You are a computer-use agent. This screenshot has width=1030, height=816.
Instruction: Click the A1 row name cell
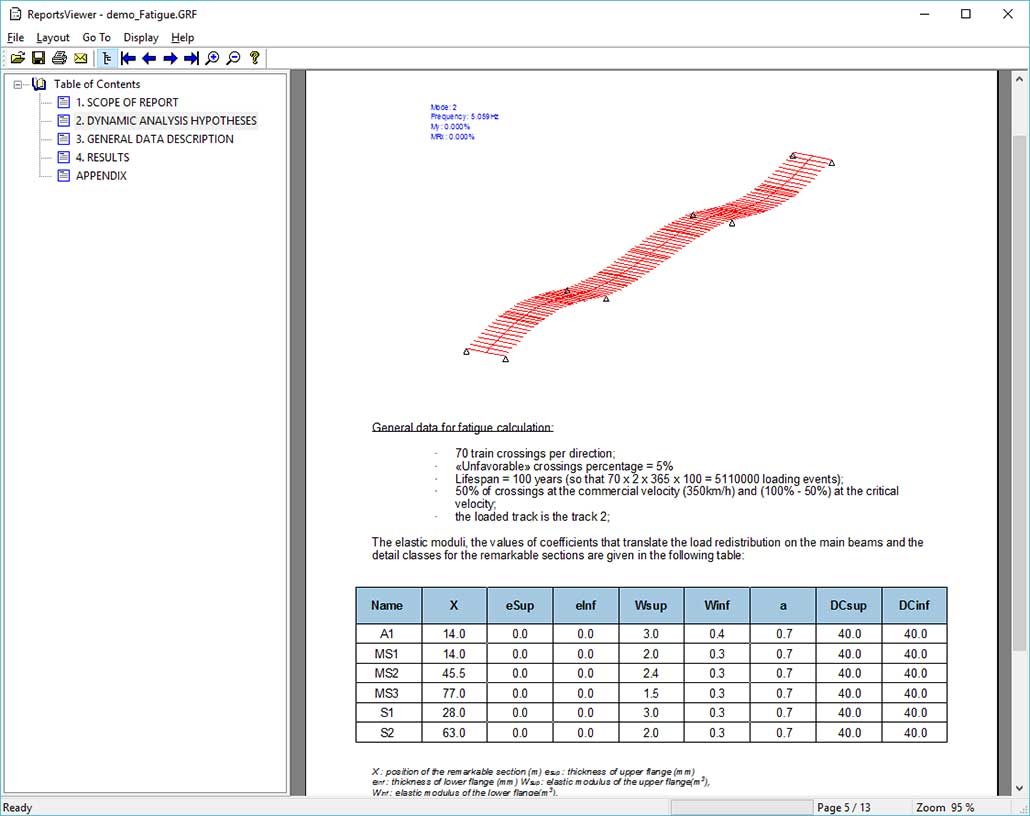click(x=388, y=634)
